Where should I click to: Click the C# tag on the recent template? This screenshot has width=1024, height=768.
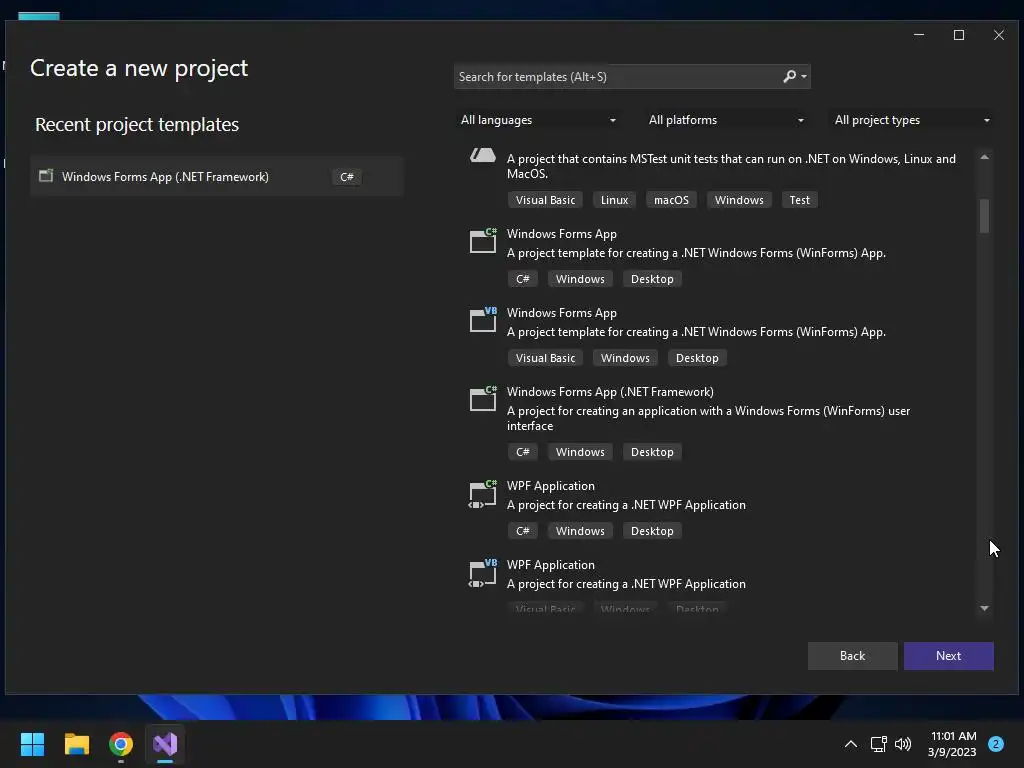click(x=347, y=177)
